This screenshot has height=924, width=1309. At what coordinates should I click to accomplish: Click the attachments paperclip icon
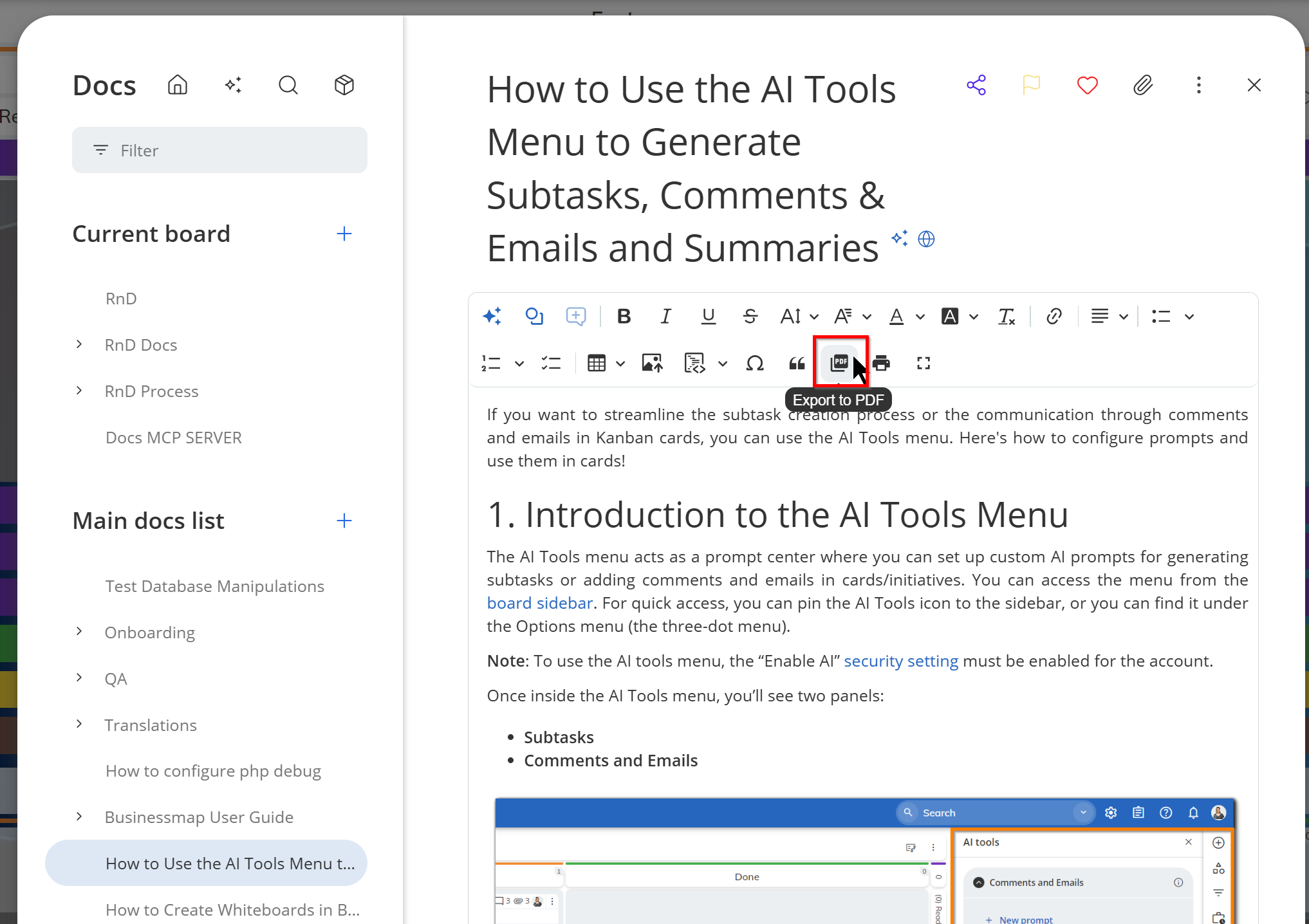tap(1142, 85)
